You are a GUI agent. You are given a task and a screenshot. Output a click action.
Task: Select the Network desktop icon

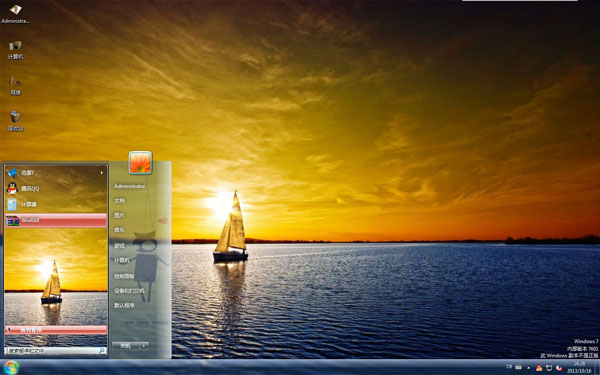15,85
